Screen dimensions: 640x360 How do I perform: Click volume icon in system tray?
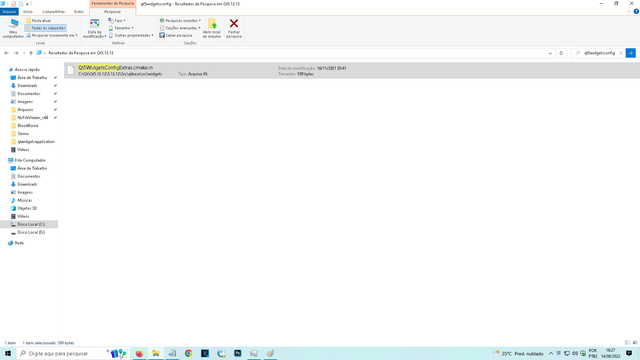click(575, 353)
